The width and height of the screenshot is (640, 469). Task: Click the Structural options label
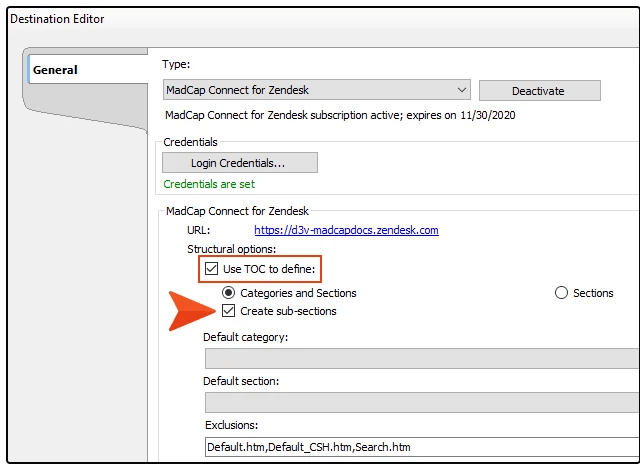point(231,249)
